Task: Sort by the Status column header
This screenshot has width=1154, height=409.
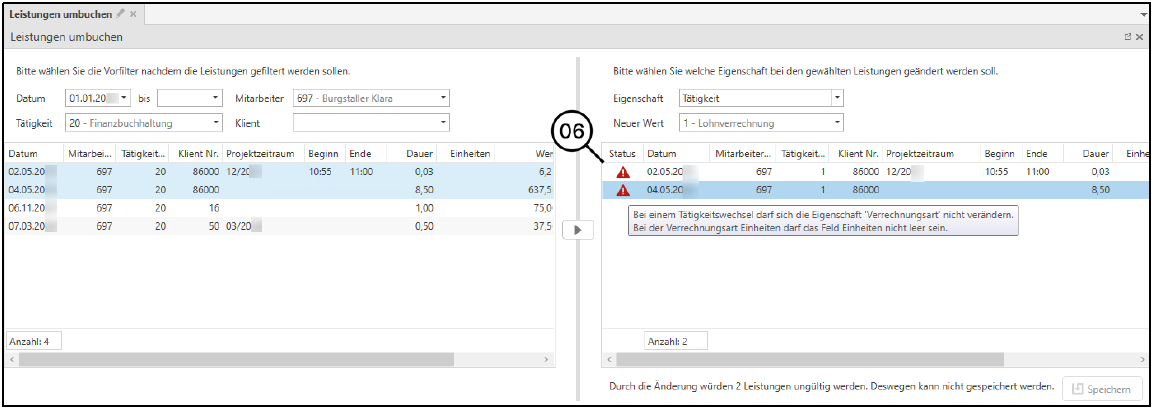Action: pos(622,154)
